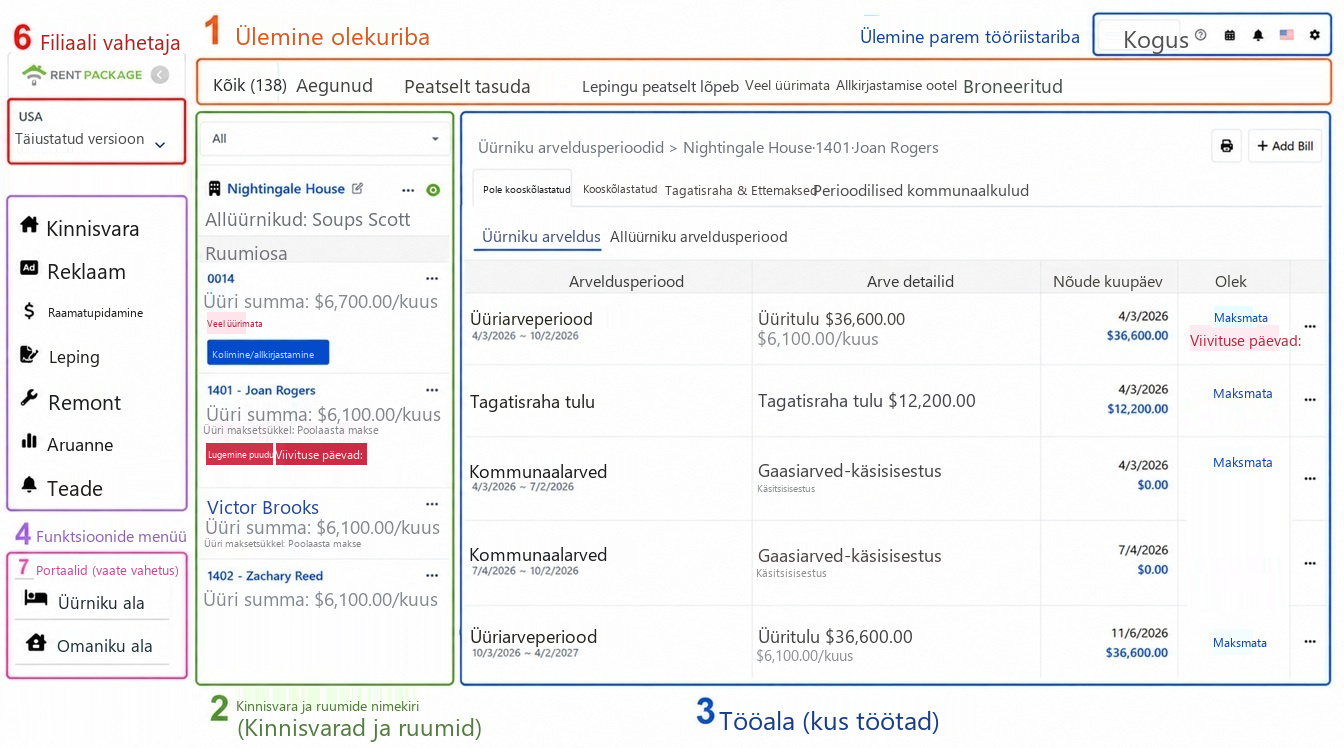
Task: Switch to Kooskõlastatud tab
Action: tap(620, 189)
